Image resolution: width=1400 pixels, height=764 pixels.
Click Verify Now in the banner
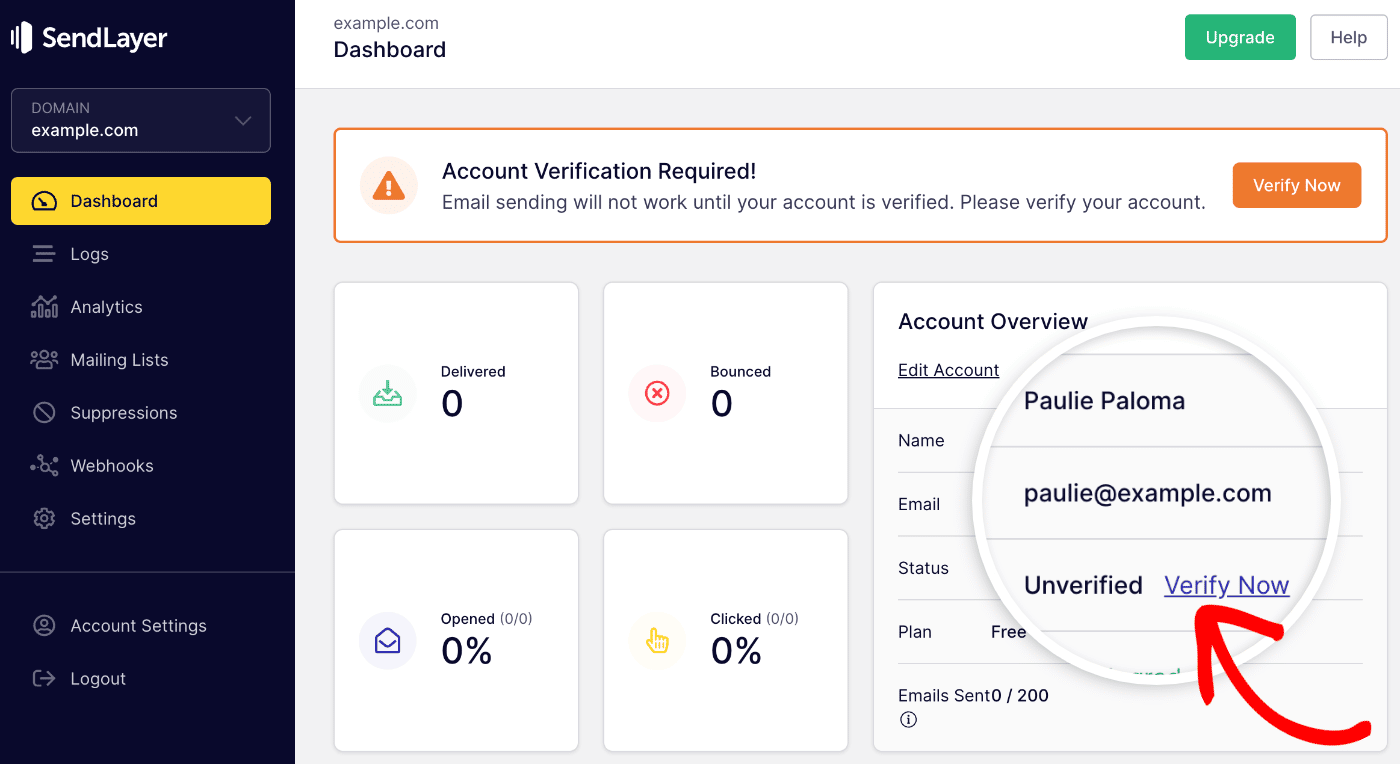coord(1296,185)
